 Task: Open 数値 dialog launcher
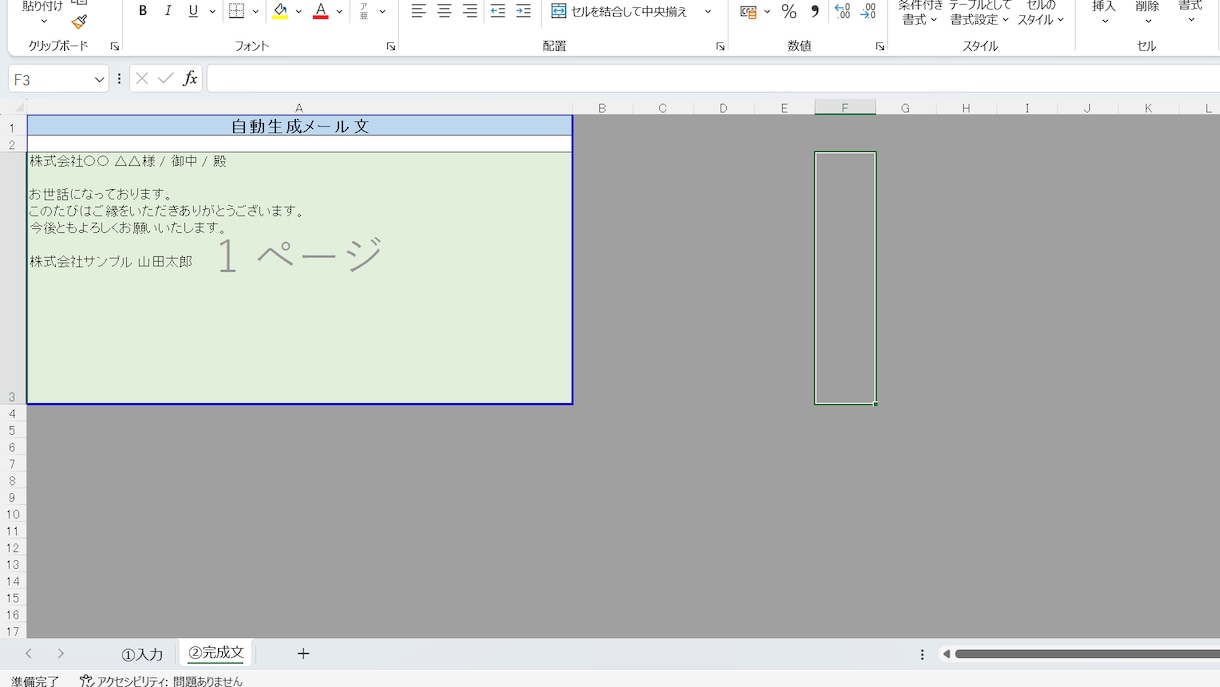click(880, 46)
